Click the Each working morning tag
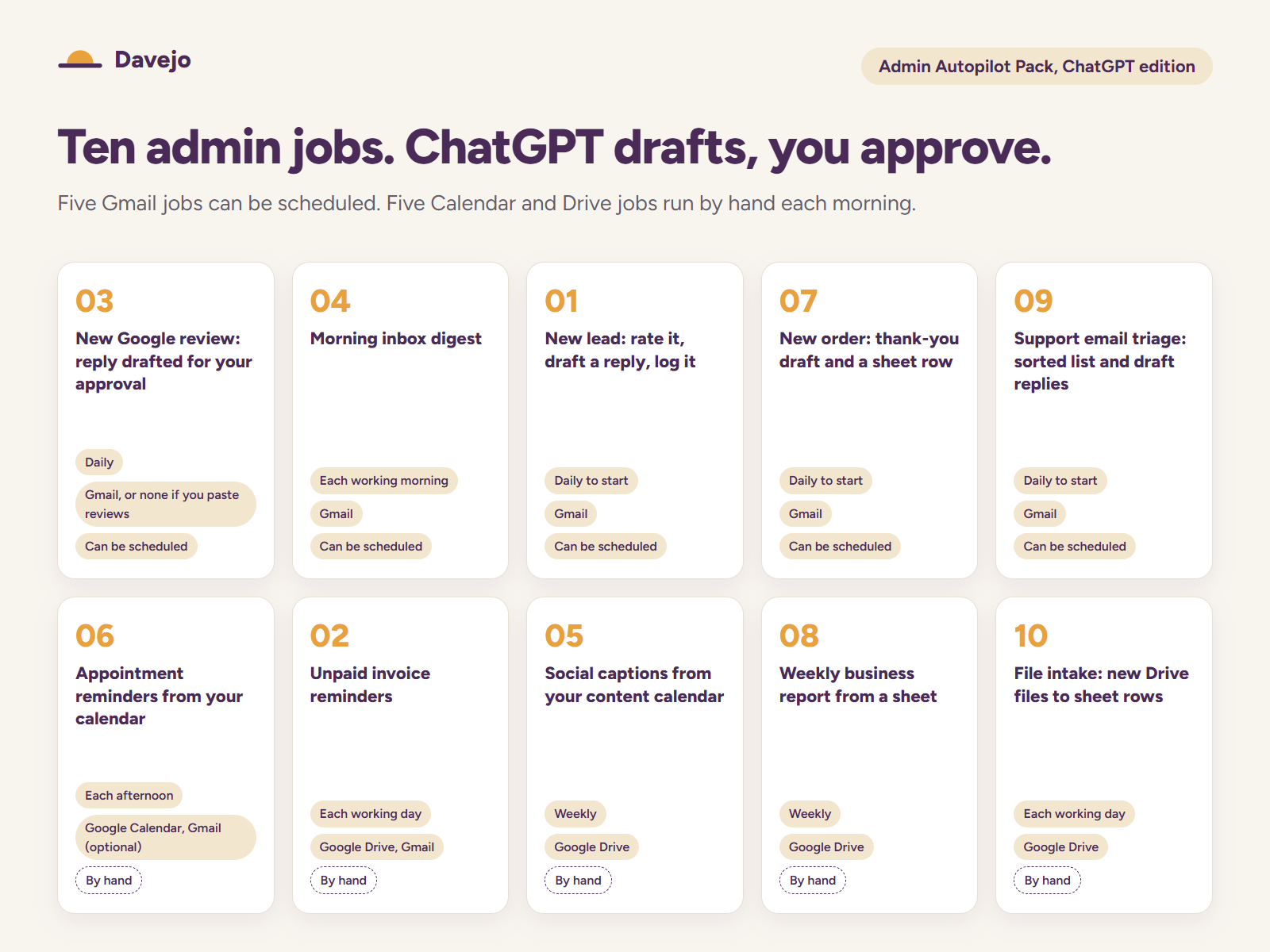The image size is (1270, 952). (x=383, y=480)
